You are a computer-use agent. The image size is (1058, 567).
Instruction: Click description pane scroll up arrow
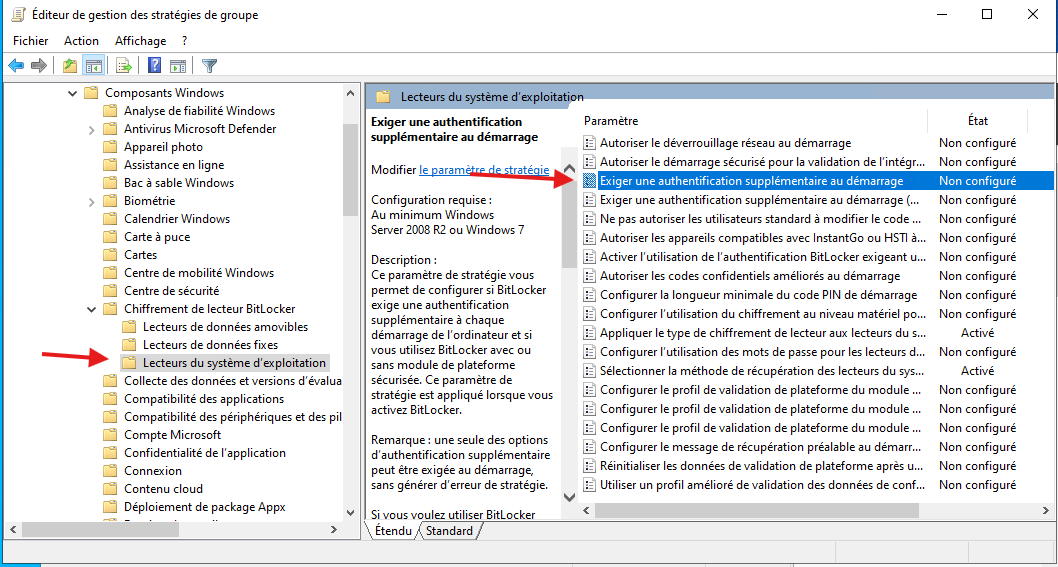coord(569,169)
